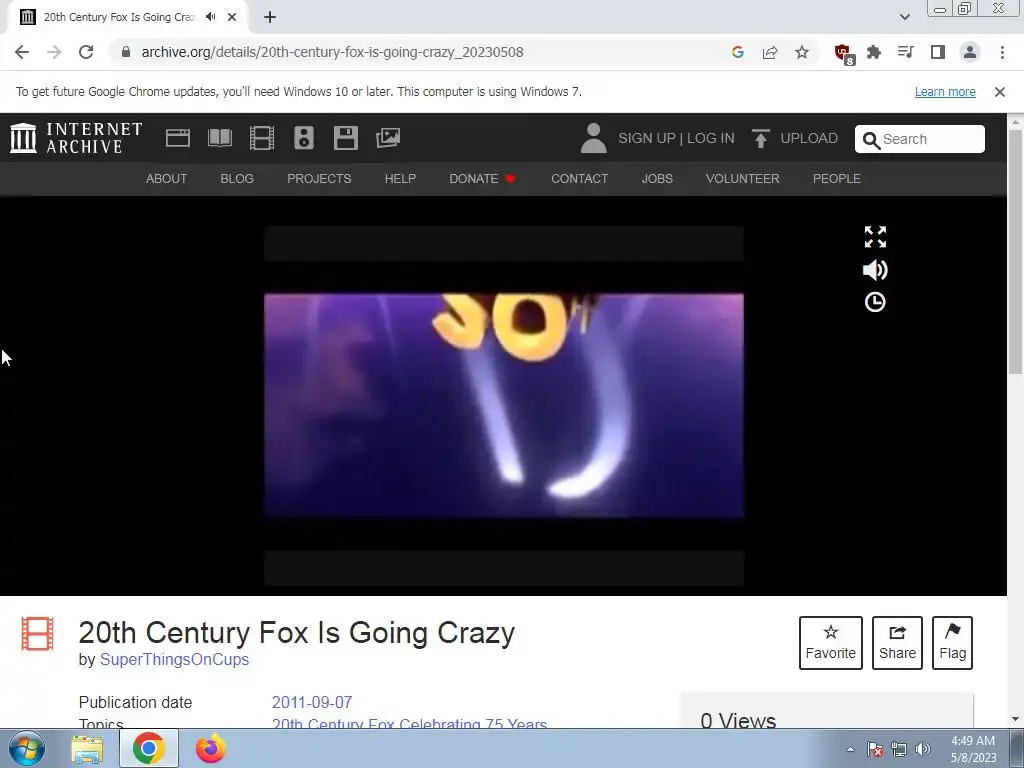The height and width of the screenshot is (768, 1024).
Task: Click SIGN UP link
Action: (647, 138)
